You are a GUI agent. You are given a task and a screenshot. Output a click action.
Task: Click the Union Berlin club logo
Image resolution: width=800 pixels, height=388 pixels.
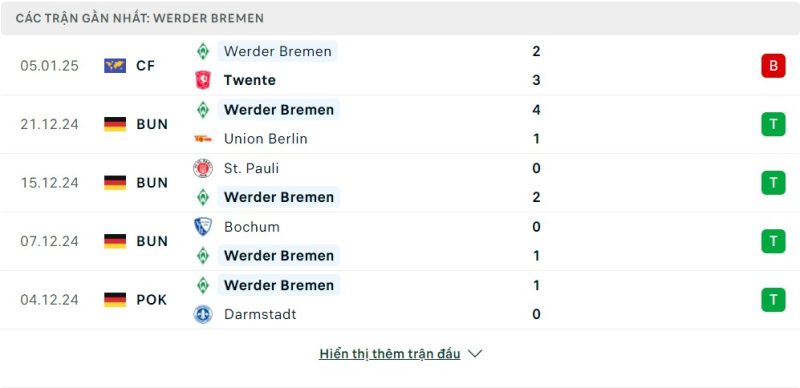203,139
